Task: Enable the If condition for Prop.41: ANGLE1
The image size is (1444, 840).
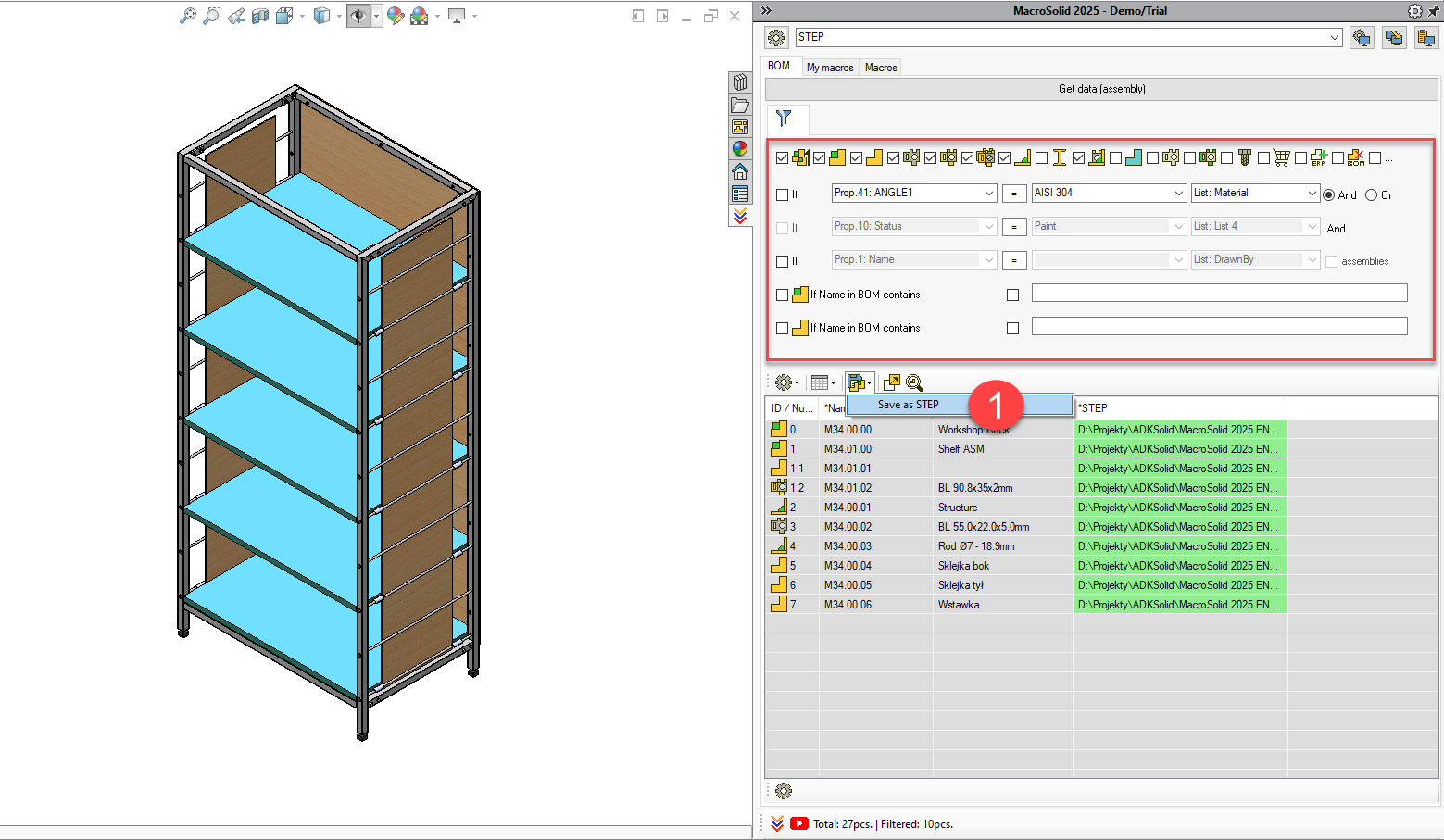Action: [x=783, y=194]
